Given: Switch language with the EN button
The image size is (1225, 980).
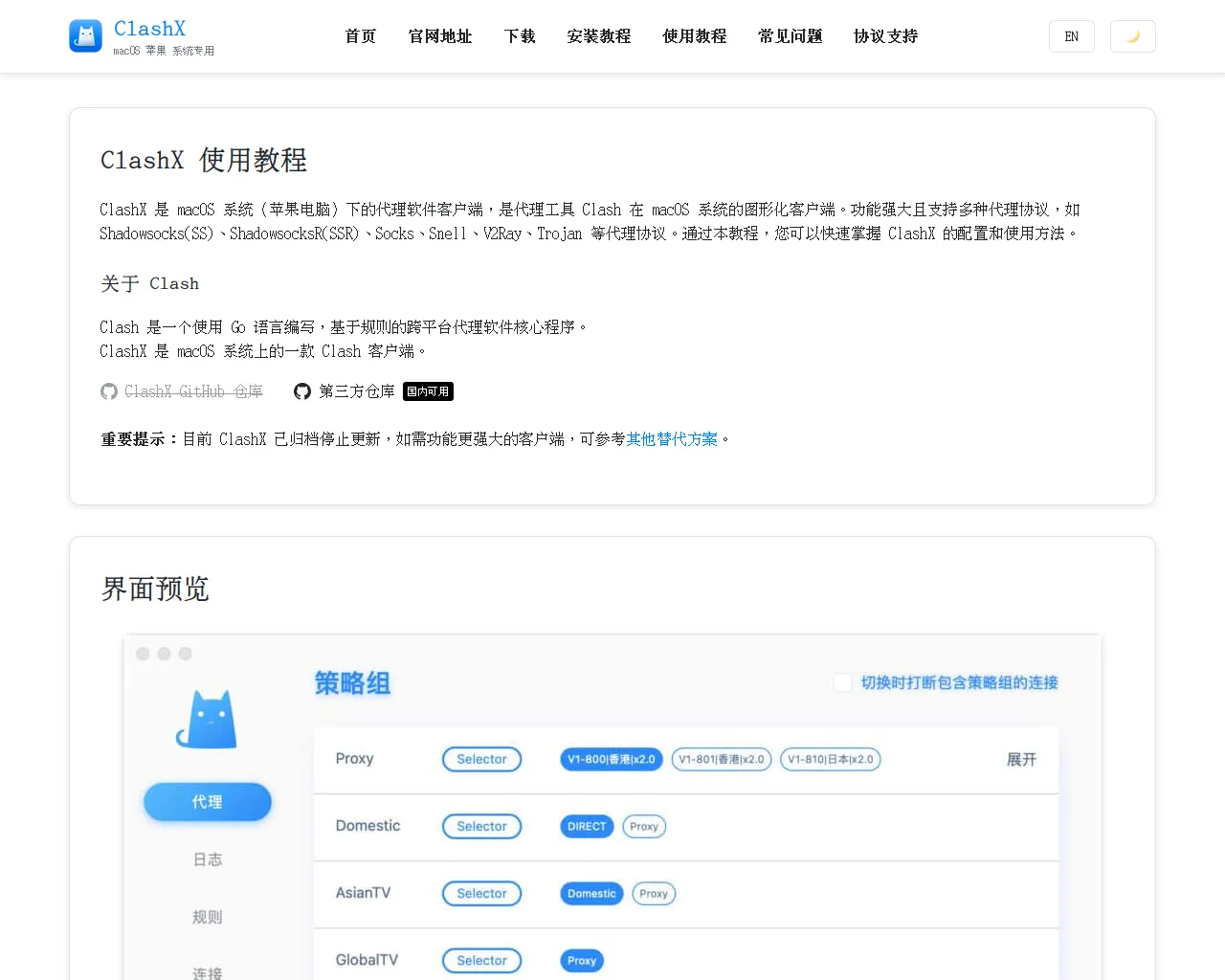Looking at the screenshot, I should (x=1072, y=36).
